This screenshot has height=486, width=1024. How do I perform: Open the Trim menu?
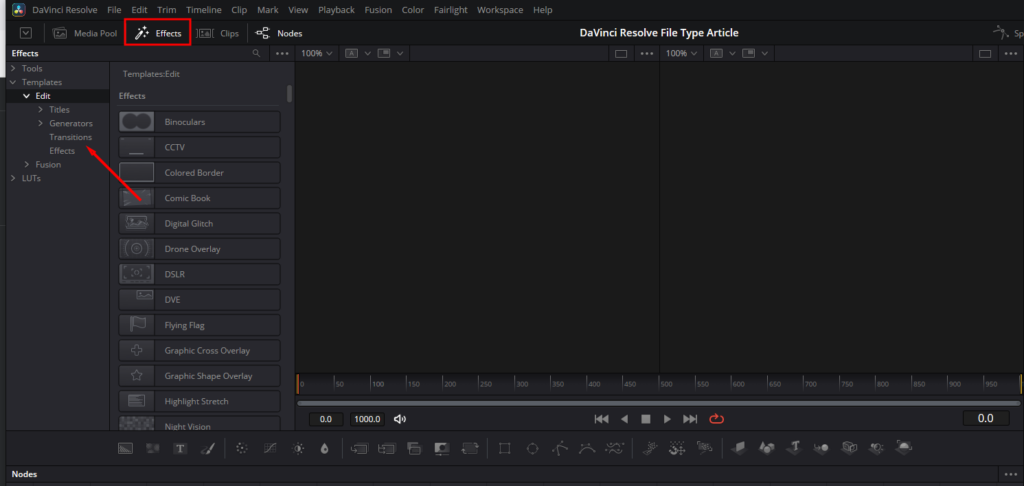coord(167,10)
